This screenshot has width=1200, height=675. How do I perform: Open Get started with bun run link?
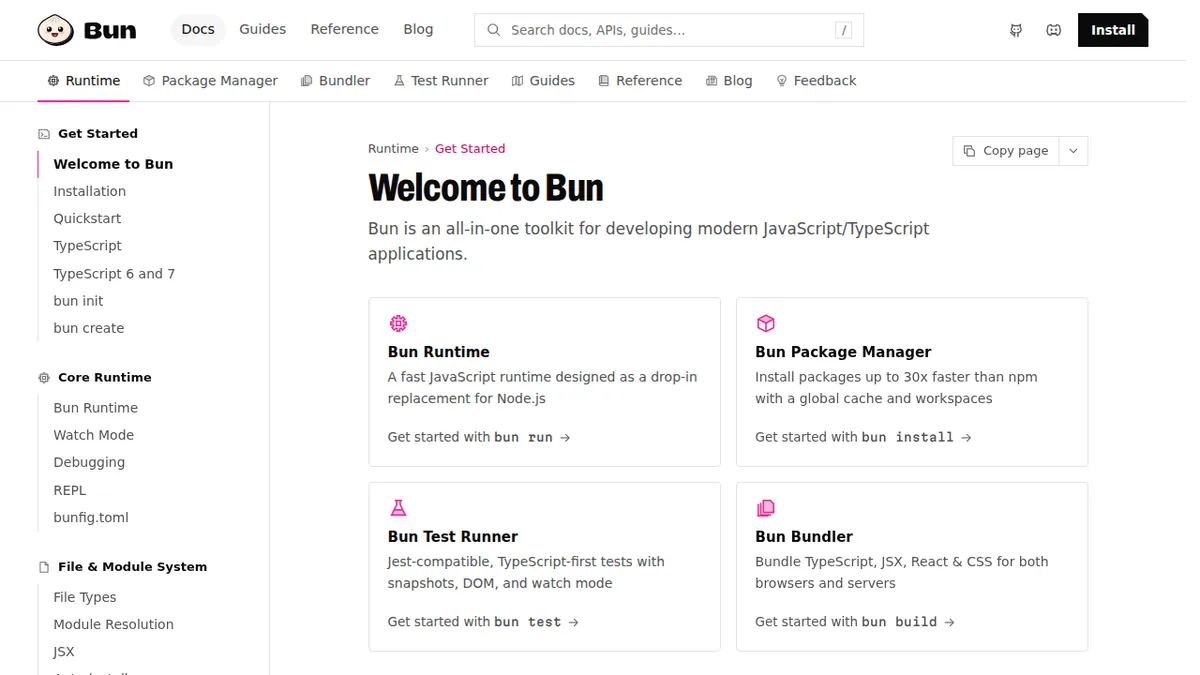[479, 437]
